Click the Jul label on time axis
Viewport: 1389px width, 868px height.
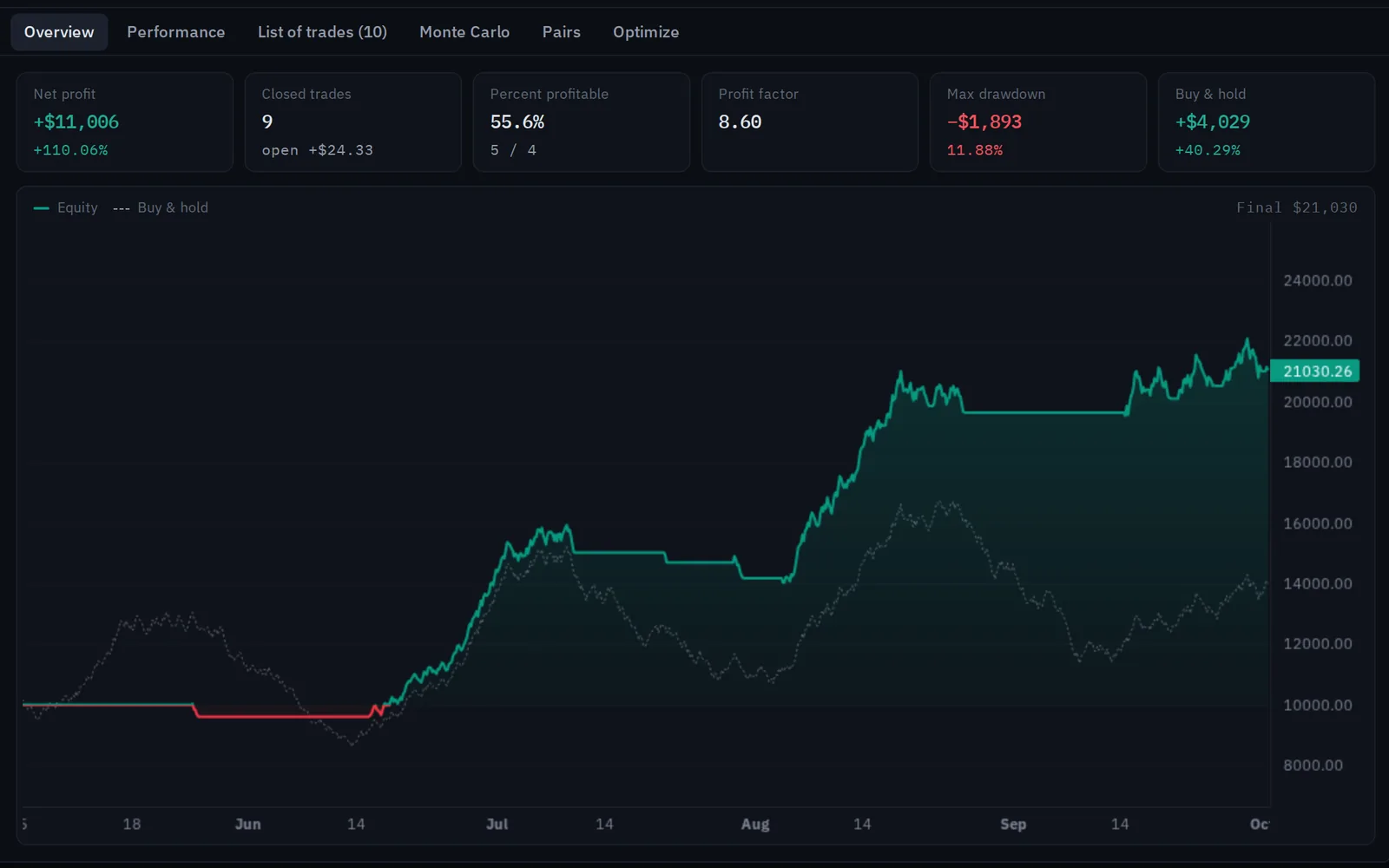497,824
